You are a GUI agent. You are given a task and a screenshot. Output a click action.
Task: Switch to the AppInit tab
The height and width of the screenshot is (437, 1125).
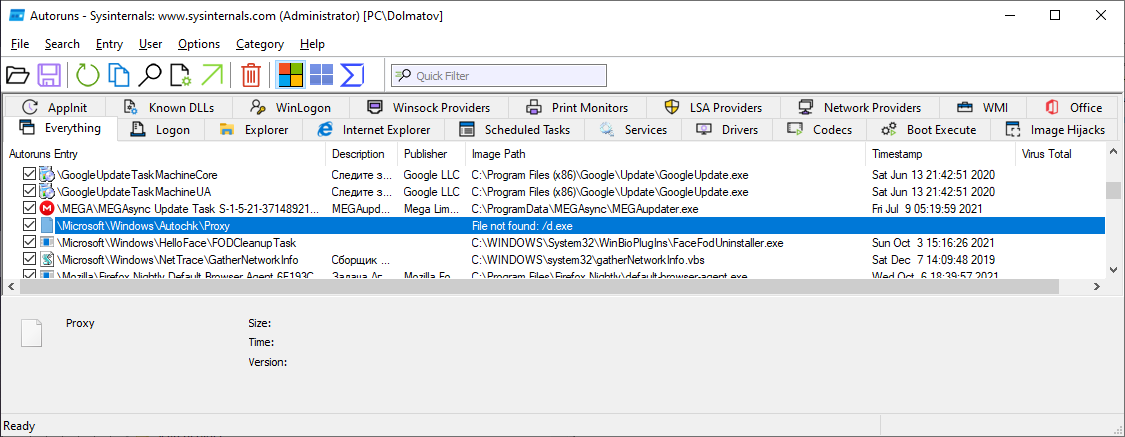[55, 108]
